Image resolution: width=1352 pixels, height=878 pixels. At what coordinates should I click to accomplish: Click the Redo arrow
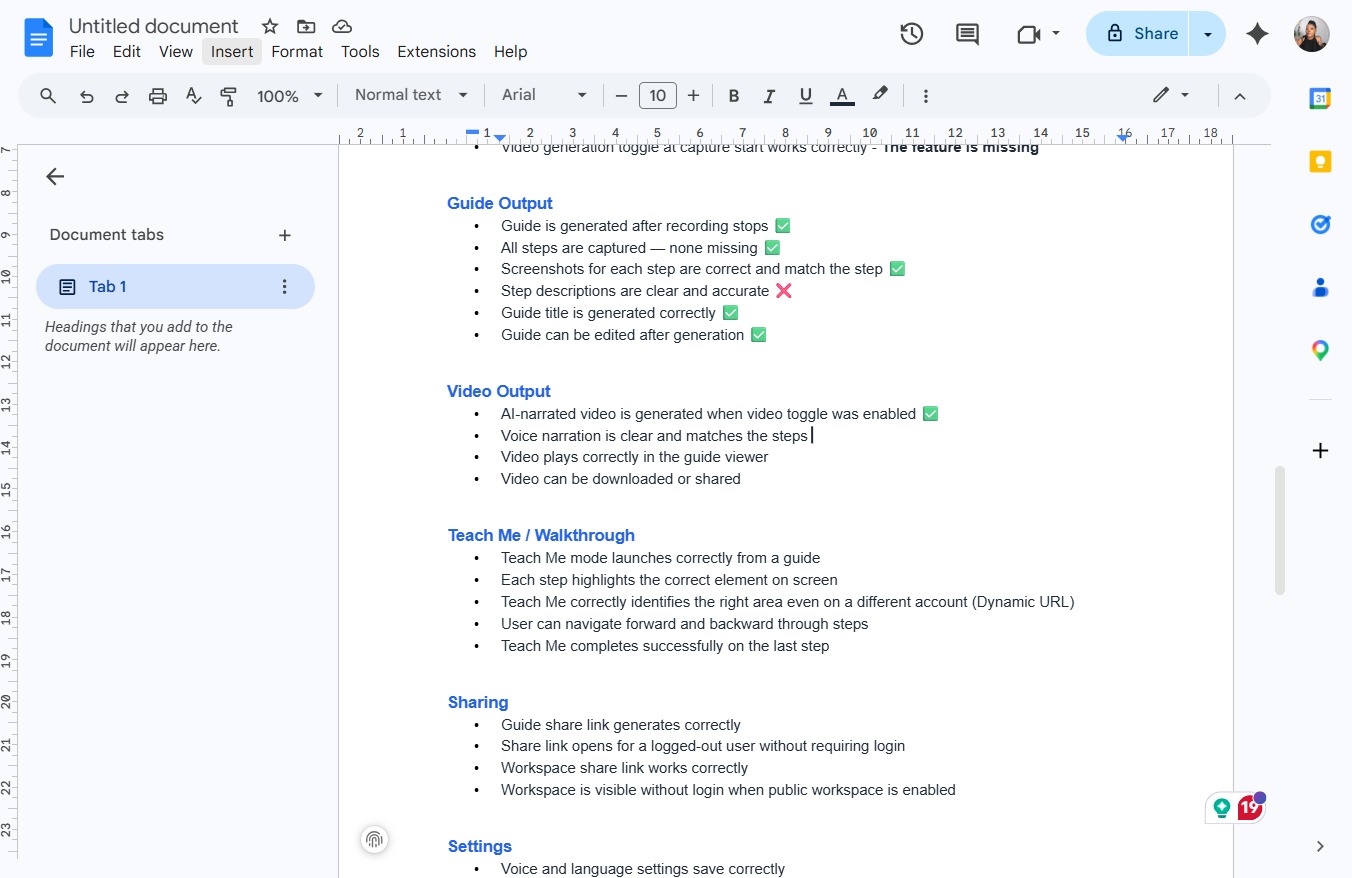pyautogui.click(x=122, y=96)
